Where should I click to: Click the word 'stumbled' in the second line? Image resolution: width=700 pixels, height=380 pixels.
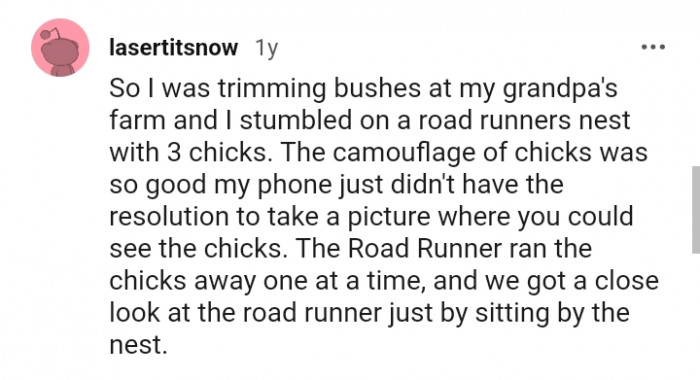point(296,121)
